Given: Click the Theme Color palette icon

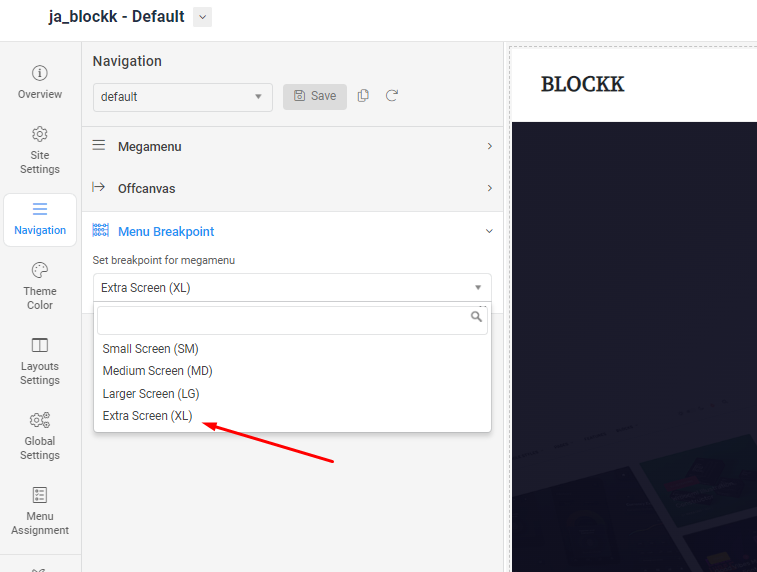Looking at the screenshot, I should coord(40,270).
